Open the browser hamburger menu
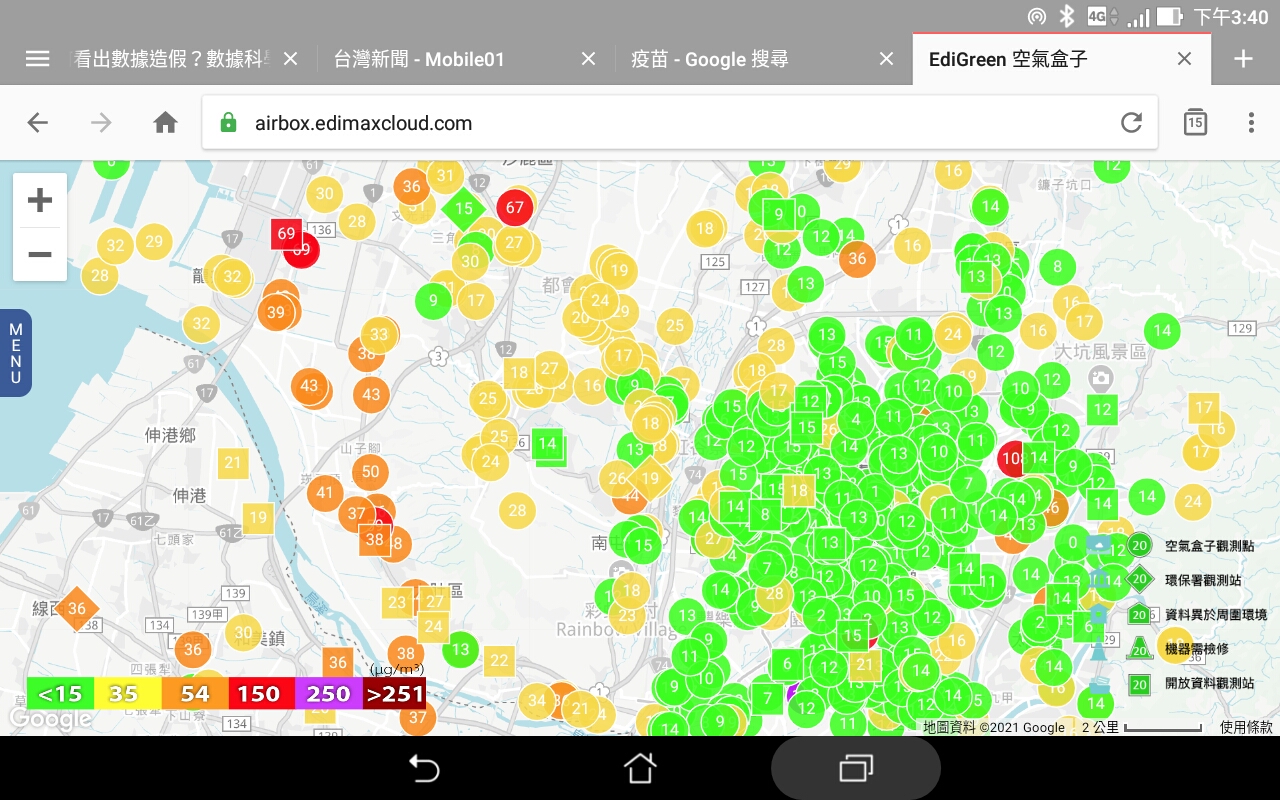 tap(37, 59)
